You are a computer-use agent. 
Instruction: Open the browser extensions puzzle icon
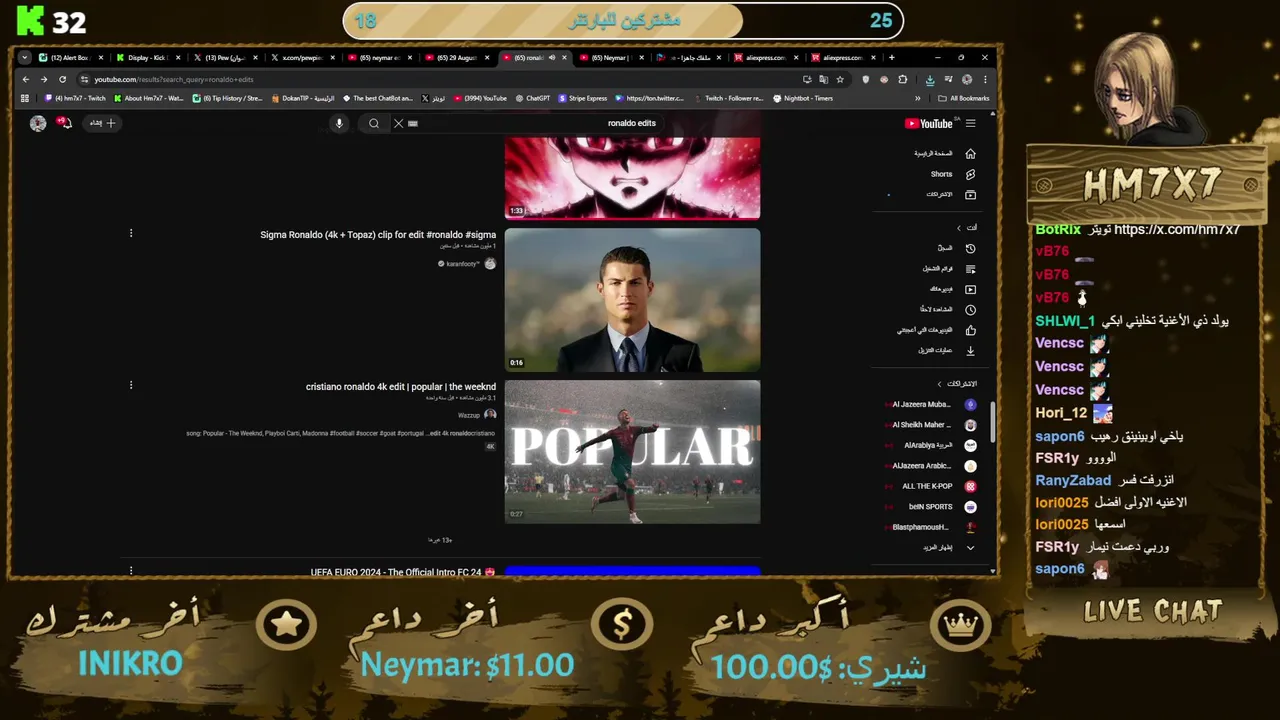[902, 79]
